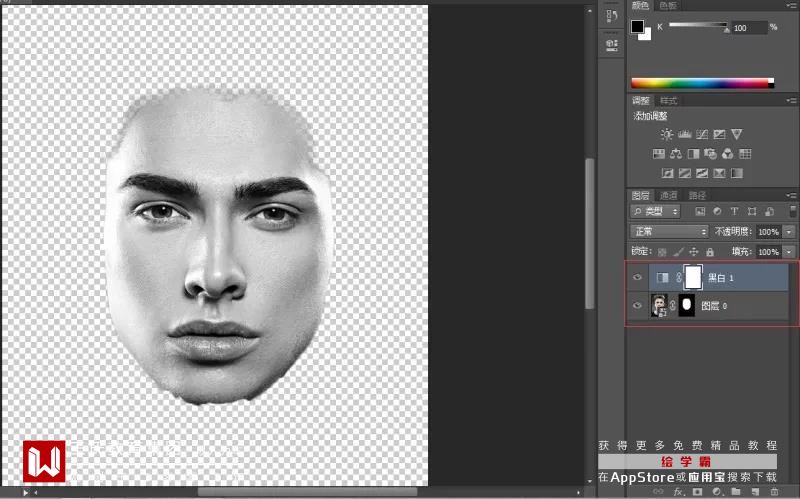The height and width of the screenshot is (499, 800).
Task: Click the K value input field
Action: coord(749,28)
